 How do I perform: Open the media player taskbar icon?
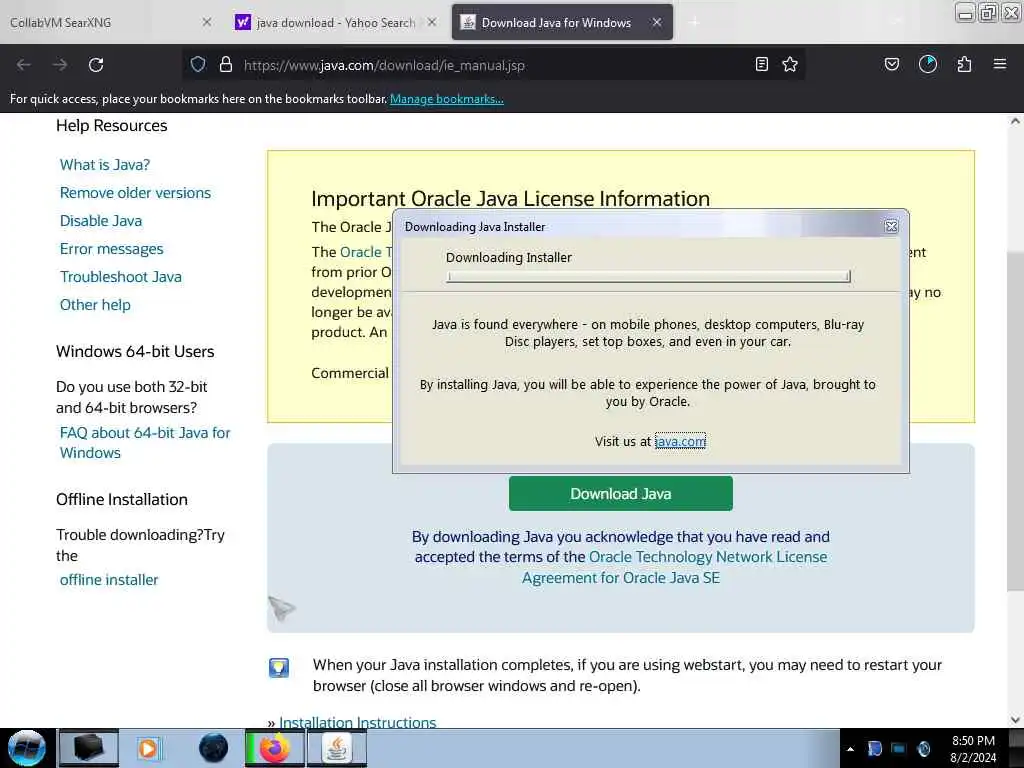coord(148,748)
